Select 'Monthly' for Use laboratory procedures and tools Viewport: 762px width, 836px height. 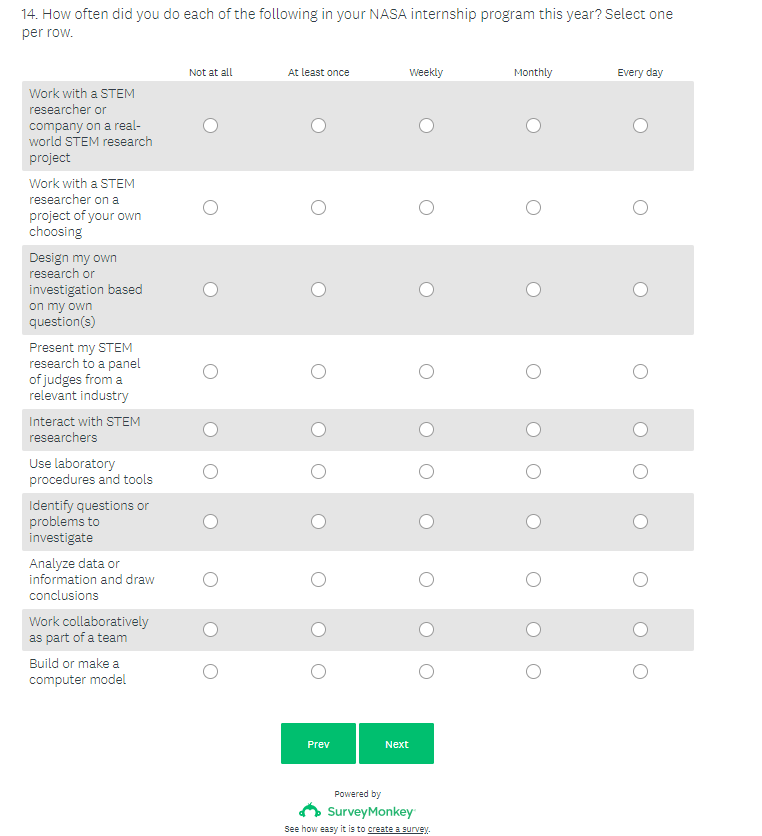click(x=533, y=472)
